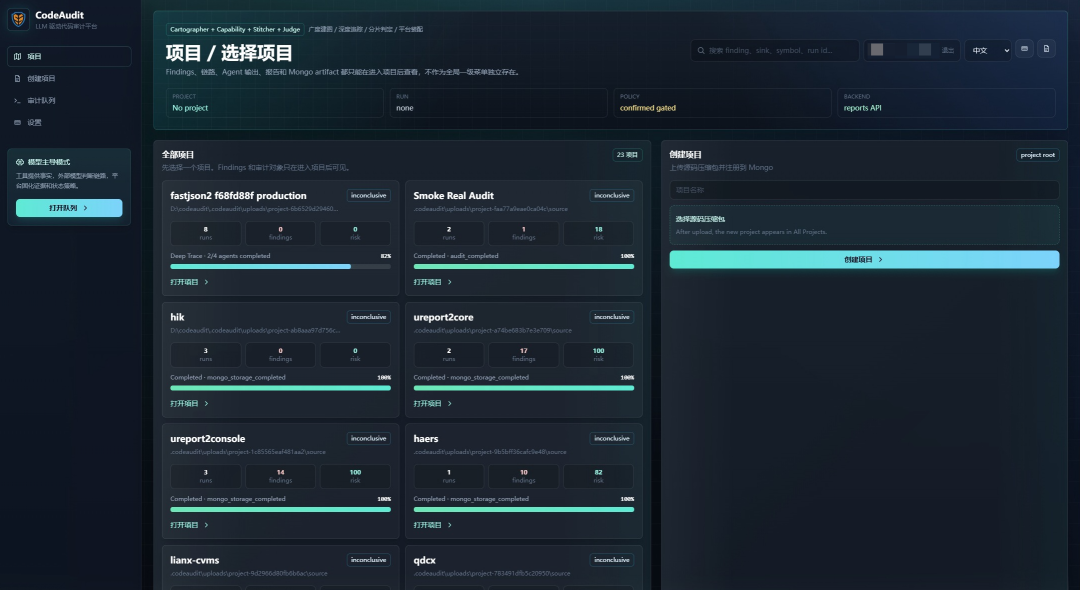Viewport: 1080px width, 590px height.
Task: Expand ureport2core via the 打开项目 chevron
Action: [x=450, y=403]
